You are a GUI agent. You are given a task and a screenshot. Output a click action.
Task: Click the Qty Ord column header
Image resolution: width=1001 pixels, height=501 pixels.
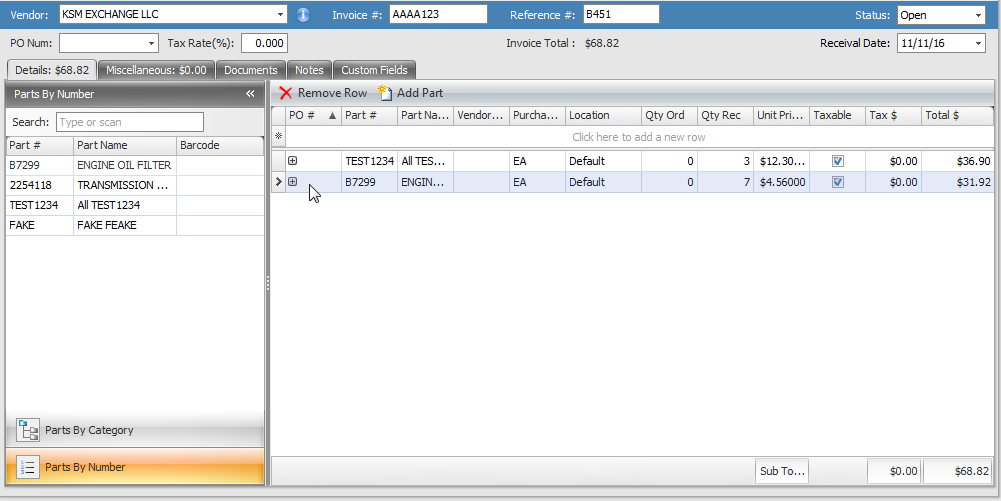coord(669,116)
